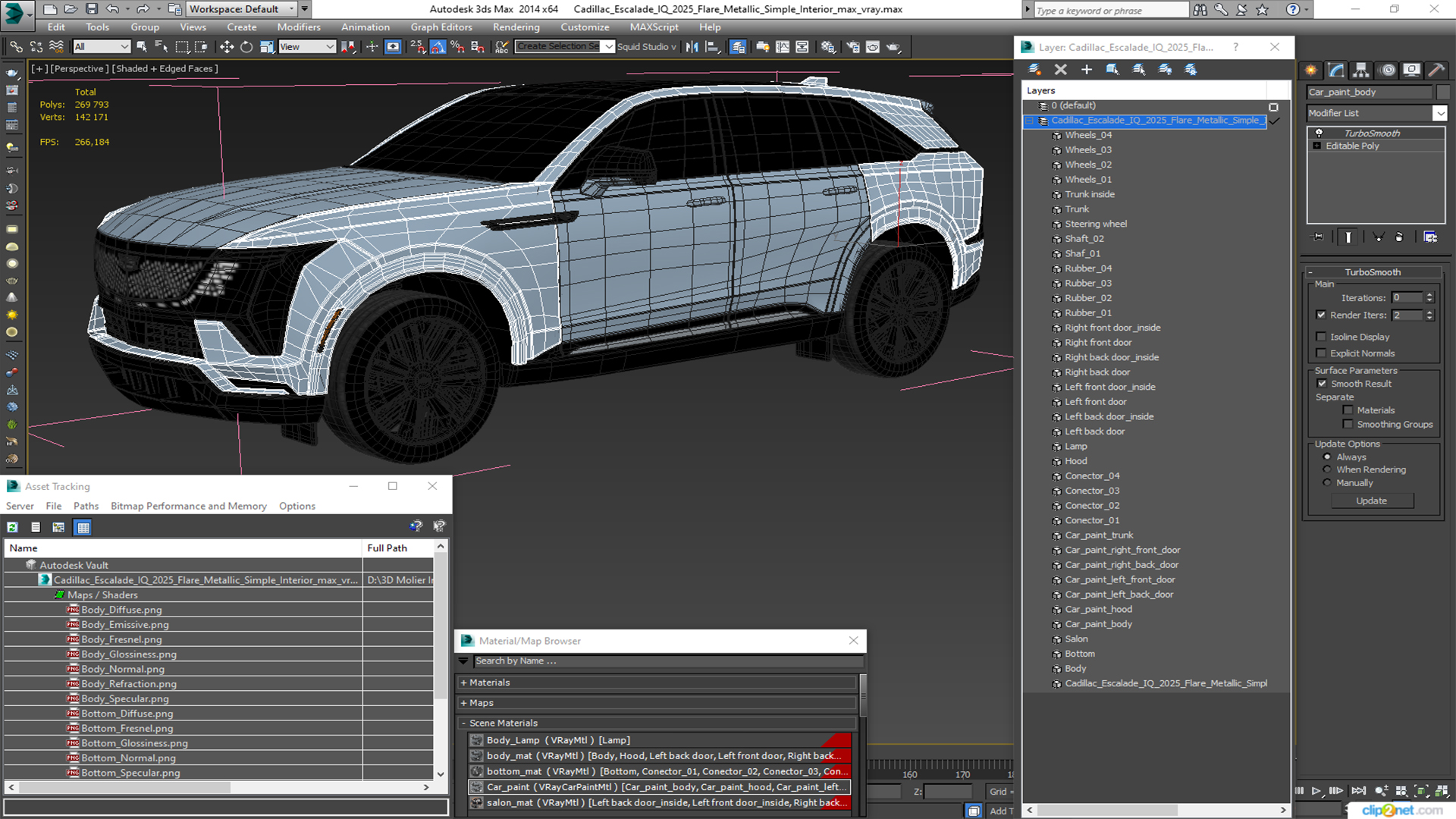Enable Isoline Display checkbox
1456x819 pixels.
coord(1323,336)
